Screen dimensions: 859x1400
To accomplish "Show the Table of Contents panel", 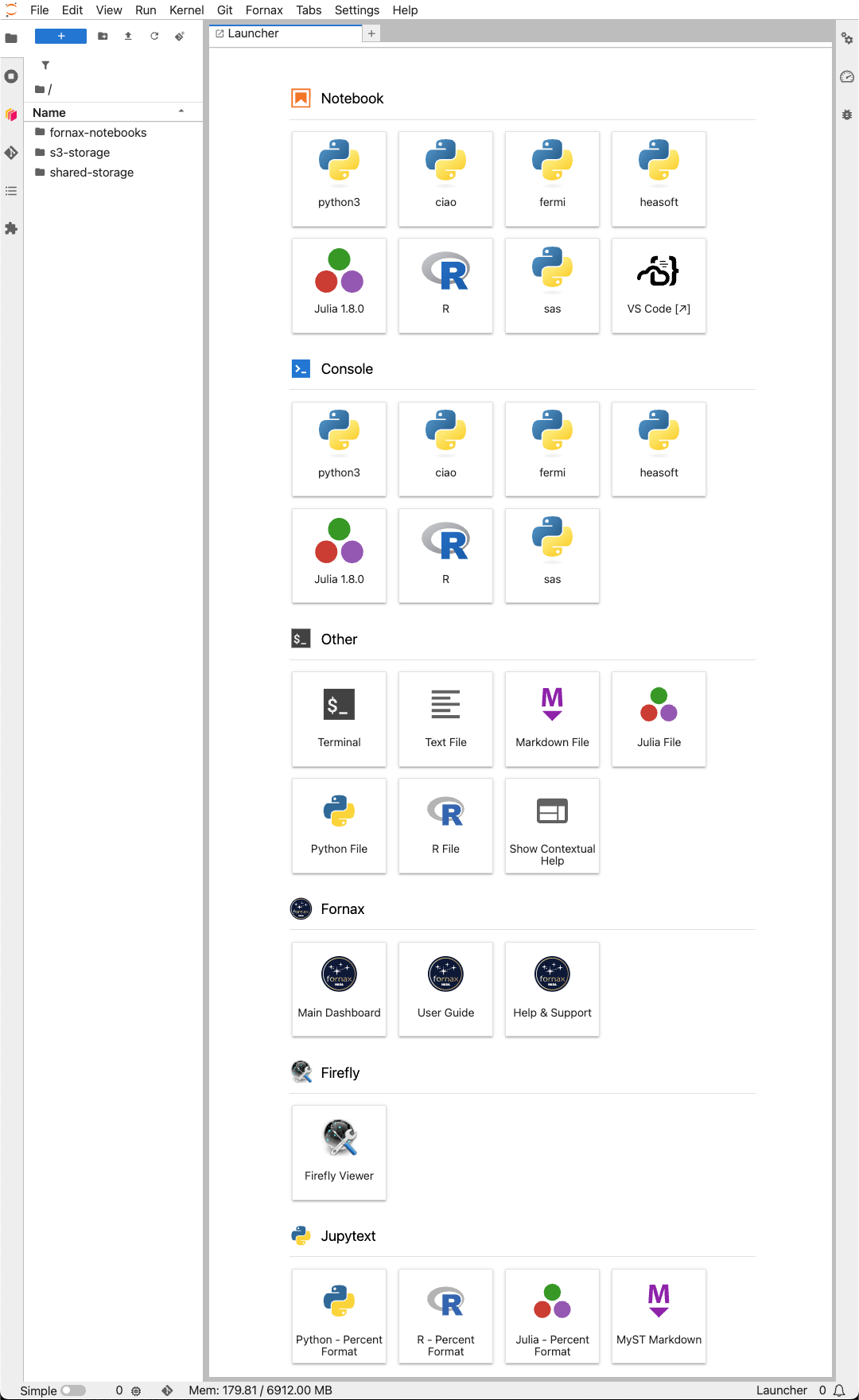I will coord(11,191).
